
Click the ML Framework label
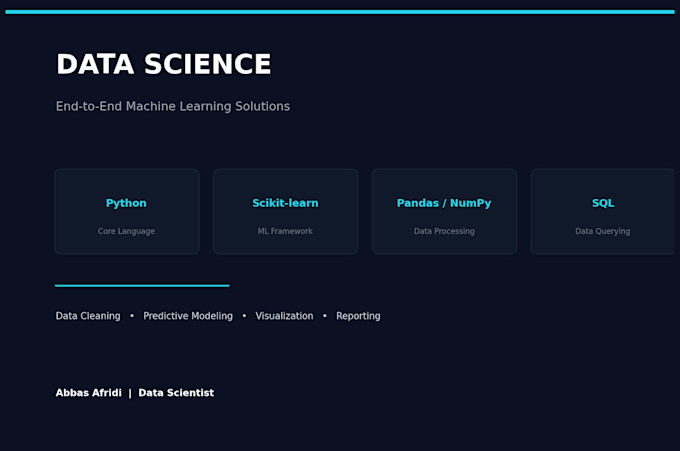[285, 231]
